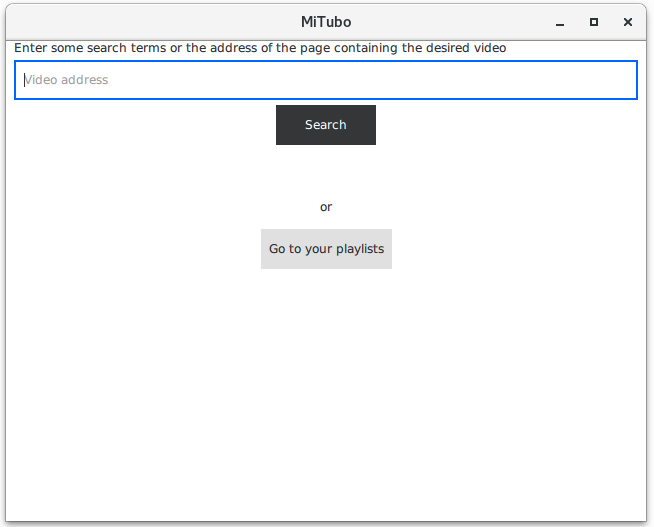Screen dimensions: 654x527
Task: Start video lookup with Search
Action: pos(326,125)
